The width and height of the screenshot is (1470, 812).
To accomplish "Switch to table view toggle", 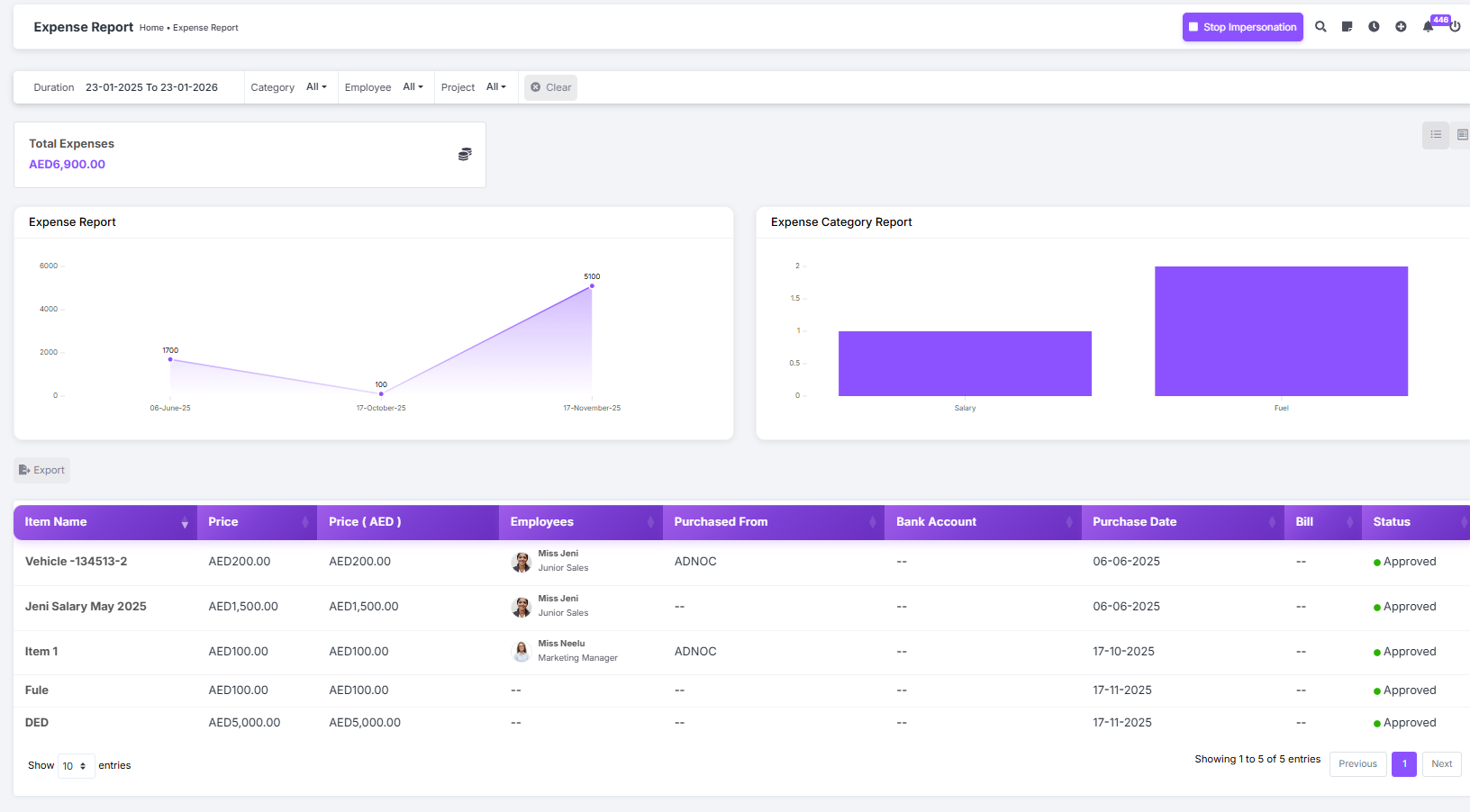I will (1462, 135).
